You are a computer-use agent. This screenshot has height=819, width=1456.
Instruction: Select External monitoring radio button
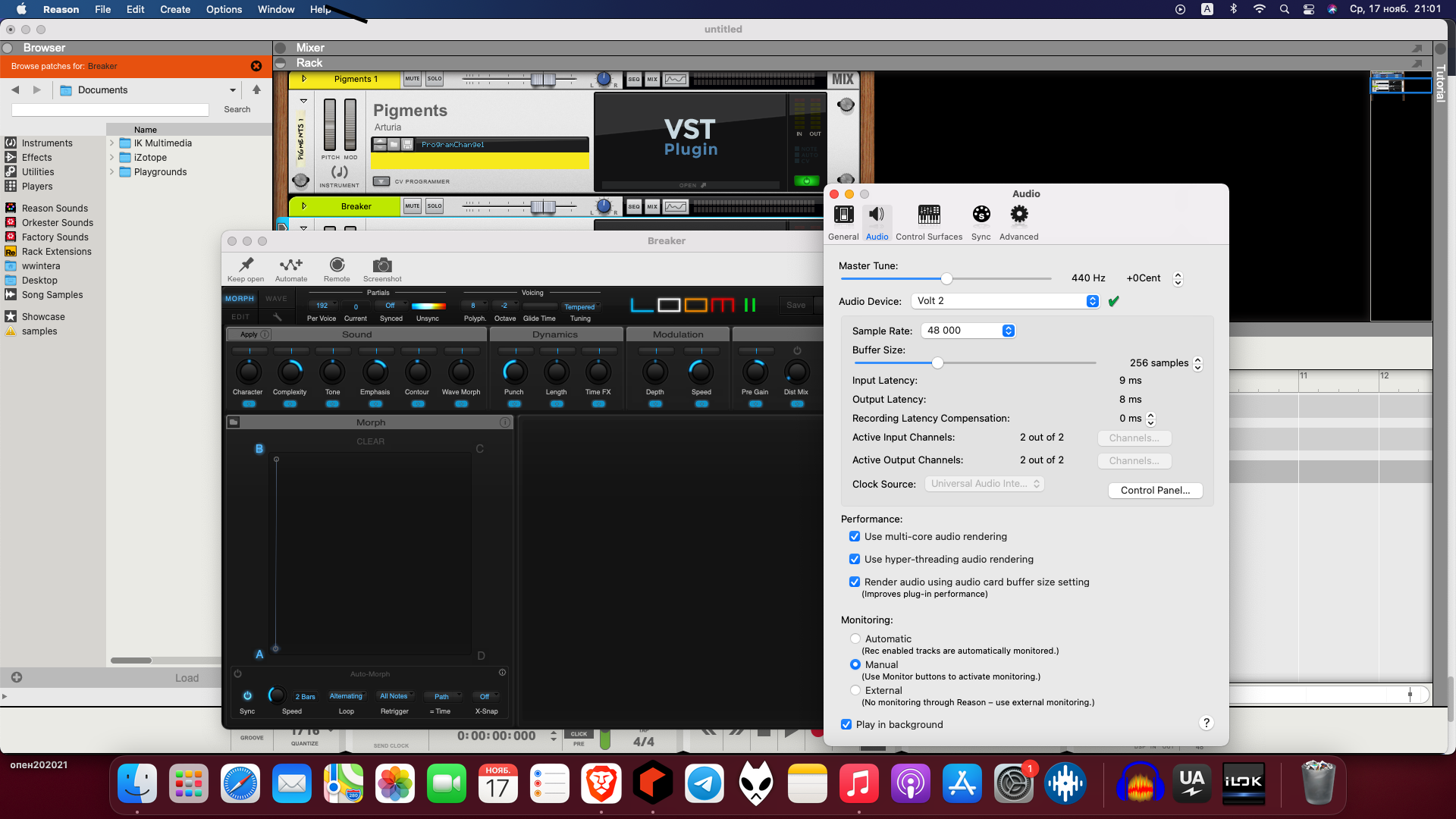pyautogui.click(x=855, y=690)
